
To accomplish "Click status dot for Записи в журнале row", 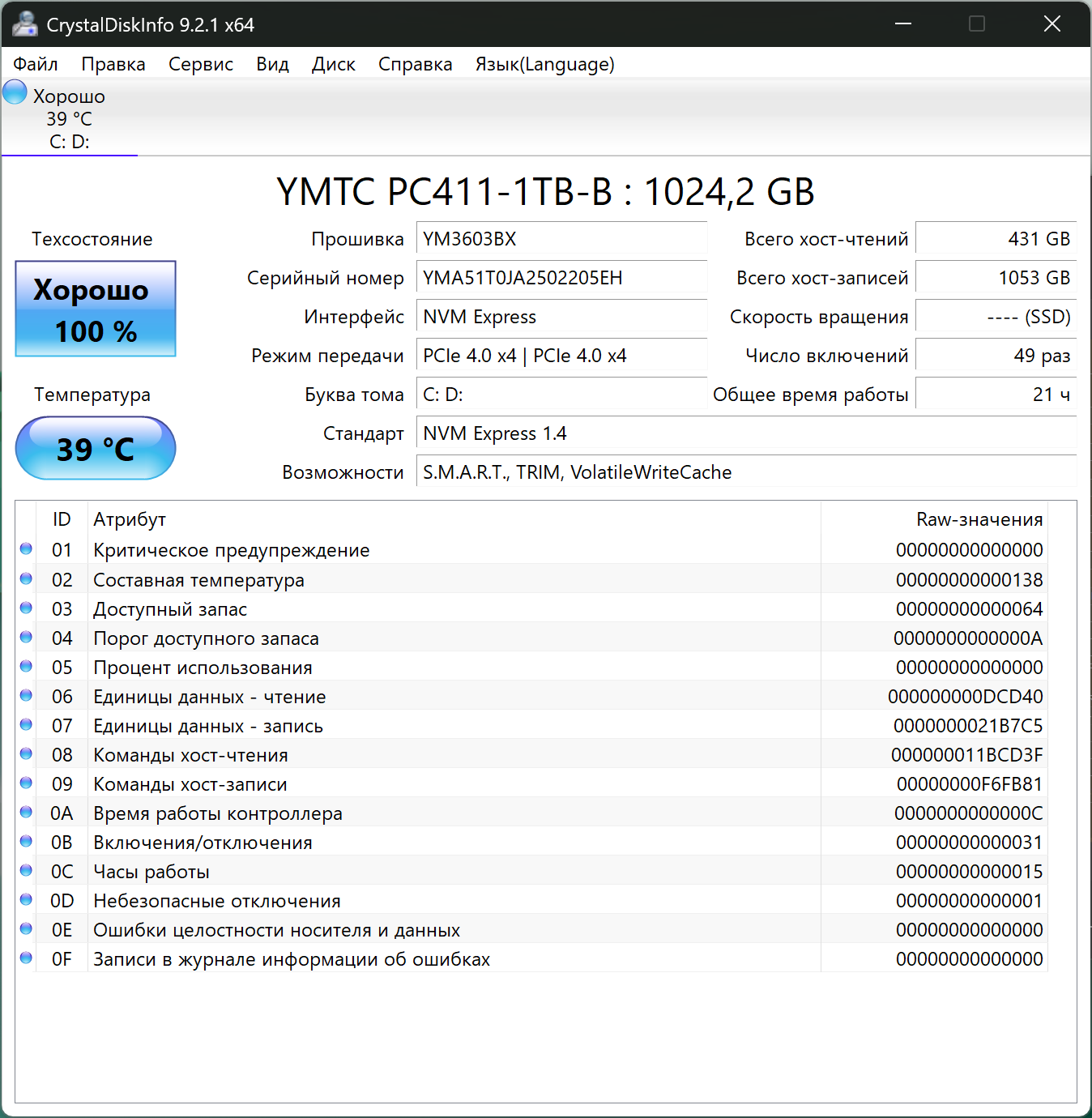I will 26,958.
